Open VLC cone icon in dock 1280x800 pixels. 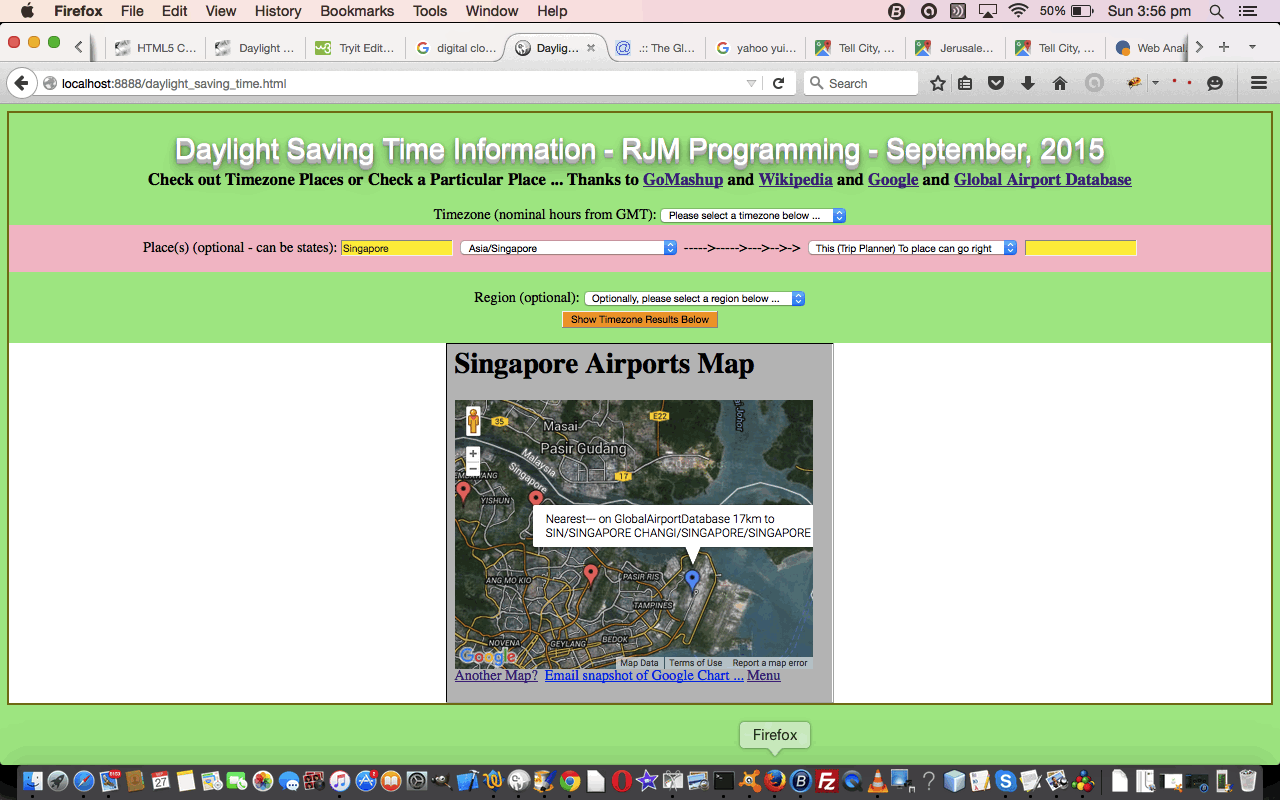(x=877, y=781)
